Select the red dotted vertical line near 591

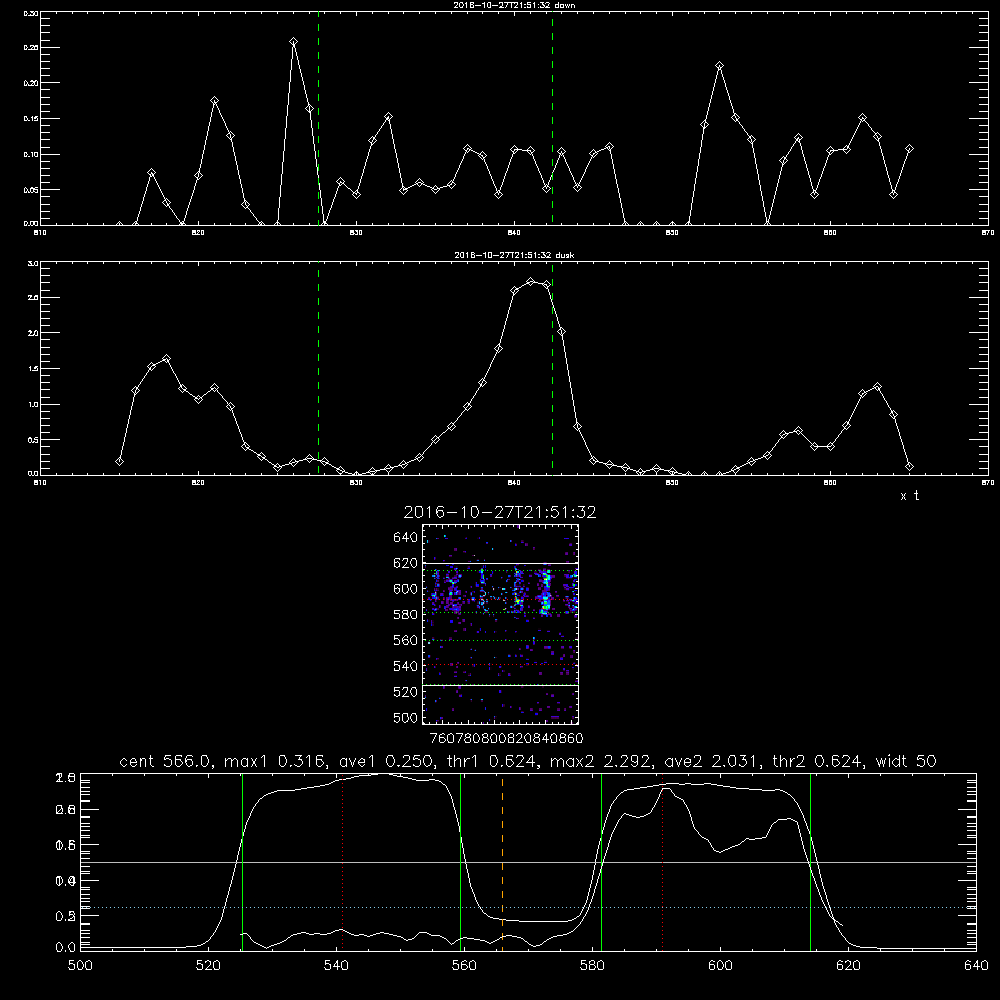(663, 861)
